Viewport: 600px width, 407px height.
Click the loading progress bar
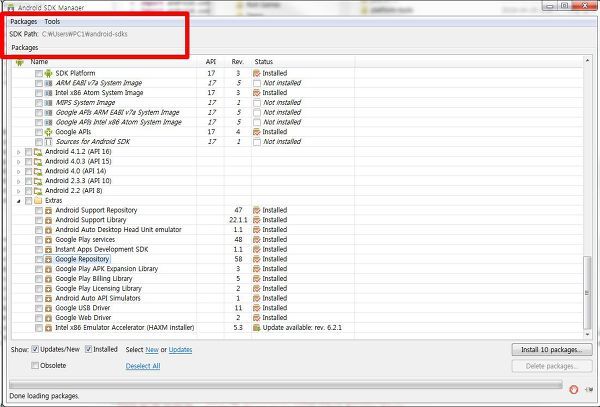pyautogui.click(x=285, y=385)
